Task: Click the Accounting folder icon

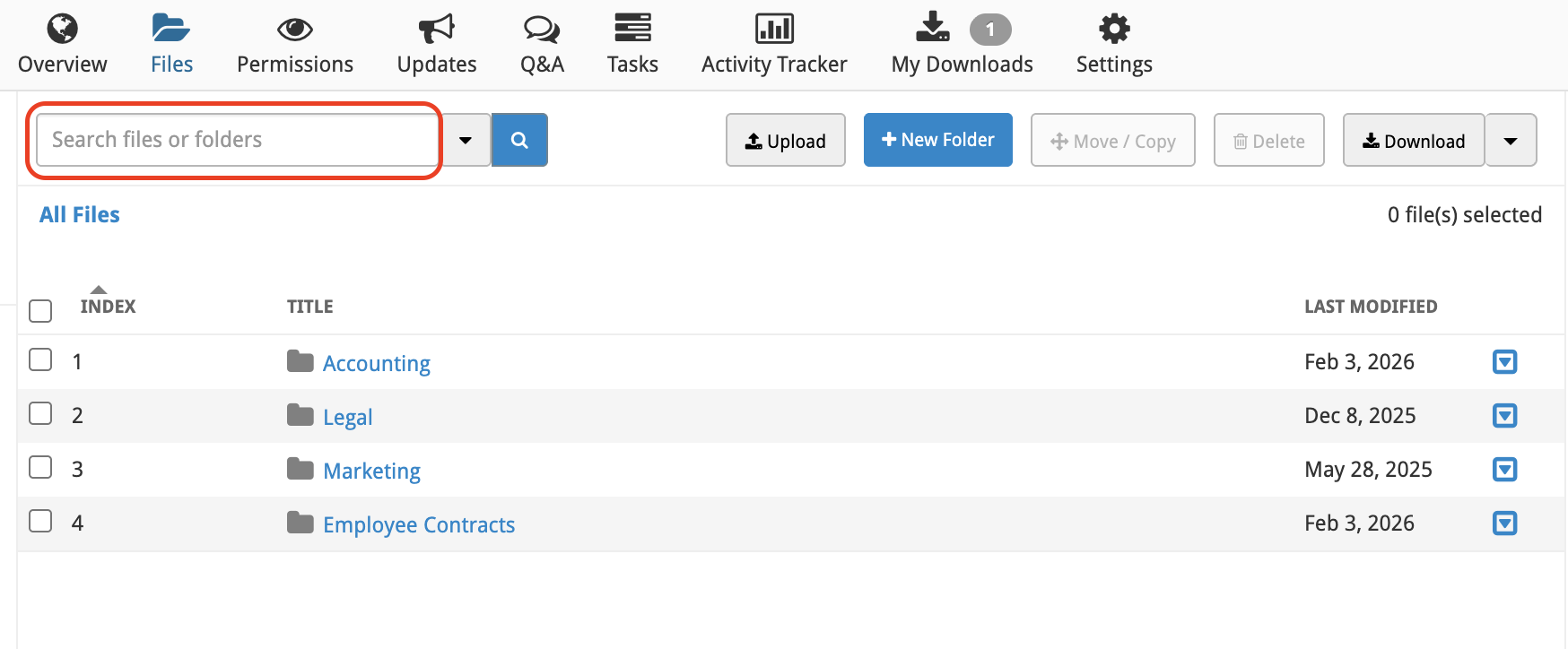Action: point(301,361)
